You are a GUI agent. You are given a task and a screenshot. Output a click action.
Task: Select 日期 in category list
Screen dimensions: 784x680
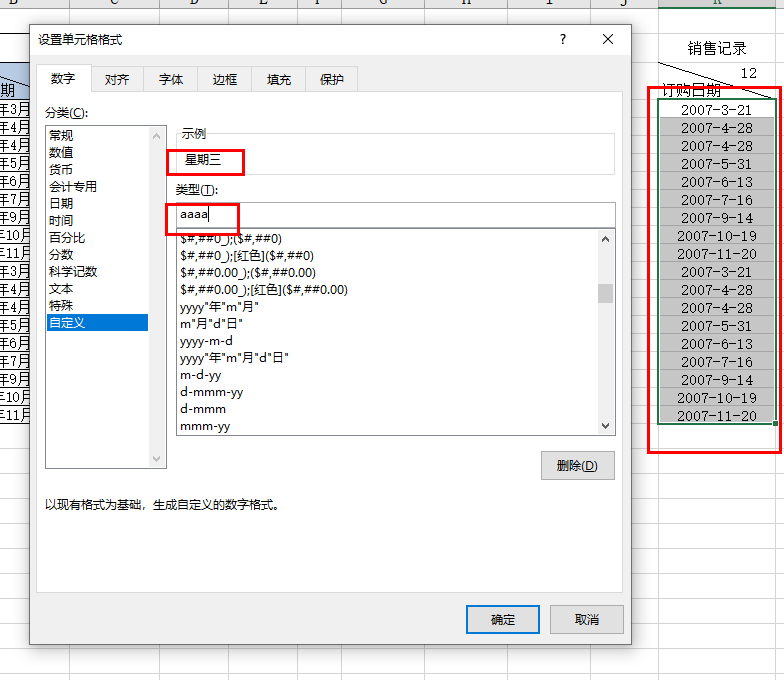61,203
